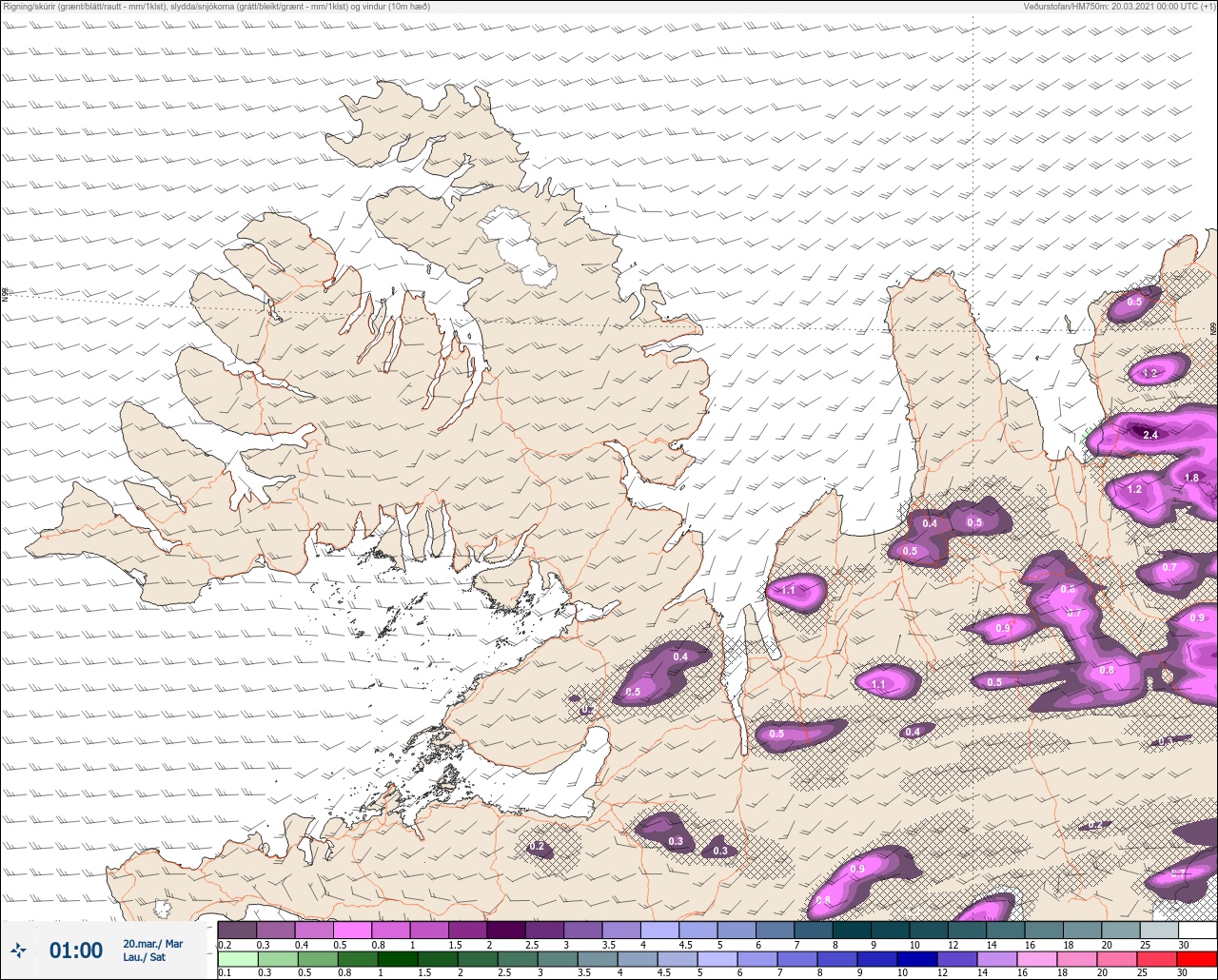The image size is (1218, 980).
Task: Click the 'Veðurstofan/HM750m: 20.03.2021 00:00 UTC' header text
Action: (x=1120, y=6)
